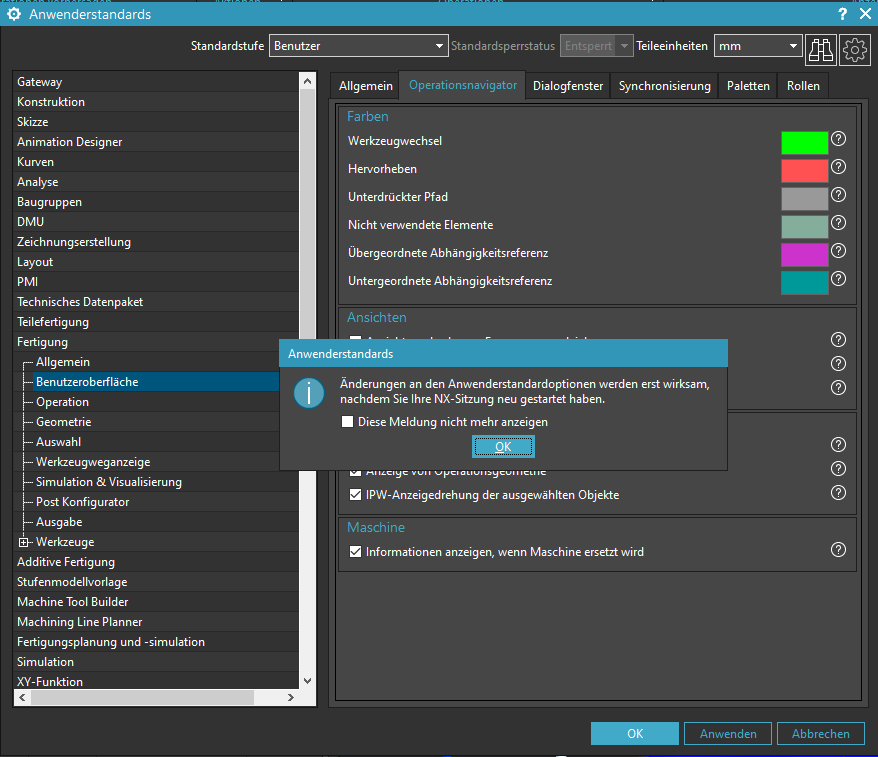Switch to the Paletten tab
The width and height of the screenshot is (878, 757).
[748, 86]
